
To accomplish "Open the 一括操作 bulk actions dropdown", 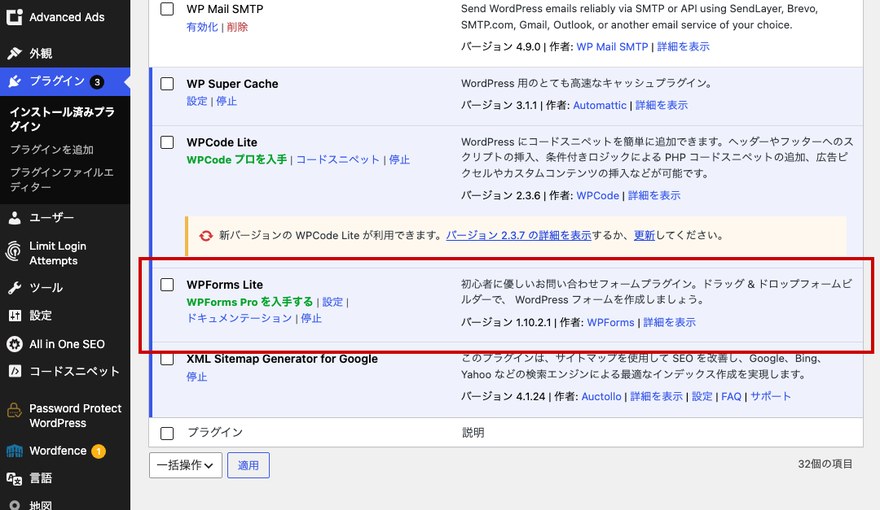I will pos(185,465).
